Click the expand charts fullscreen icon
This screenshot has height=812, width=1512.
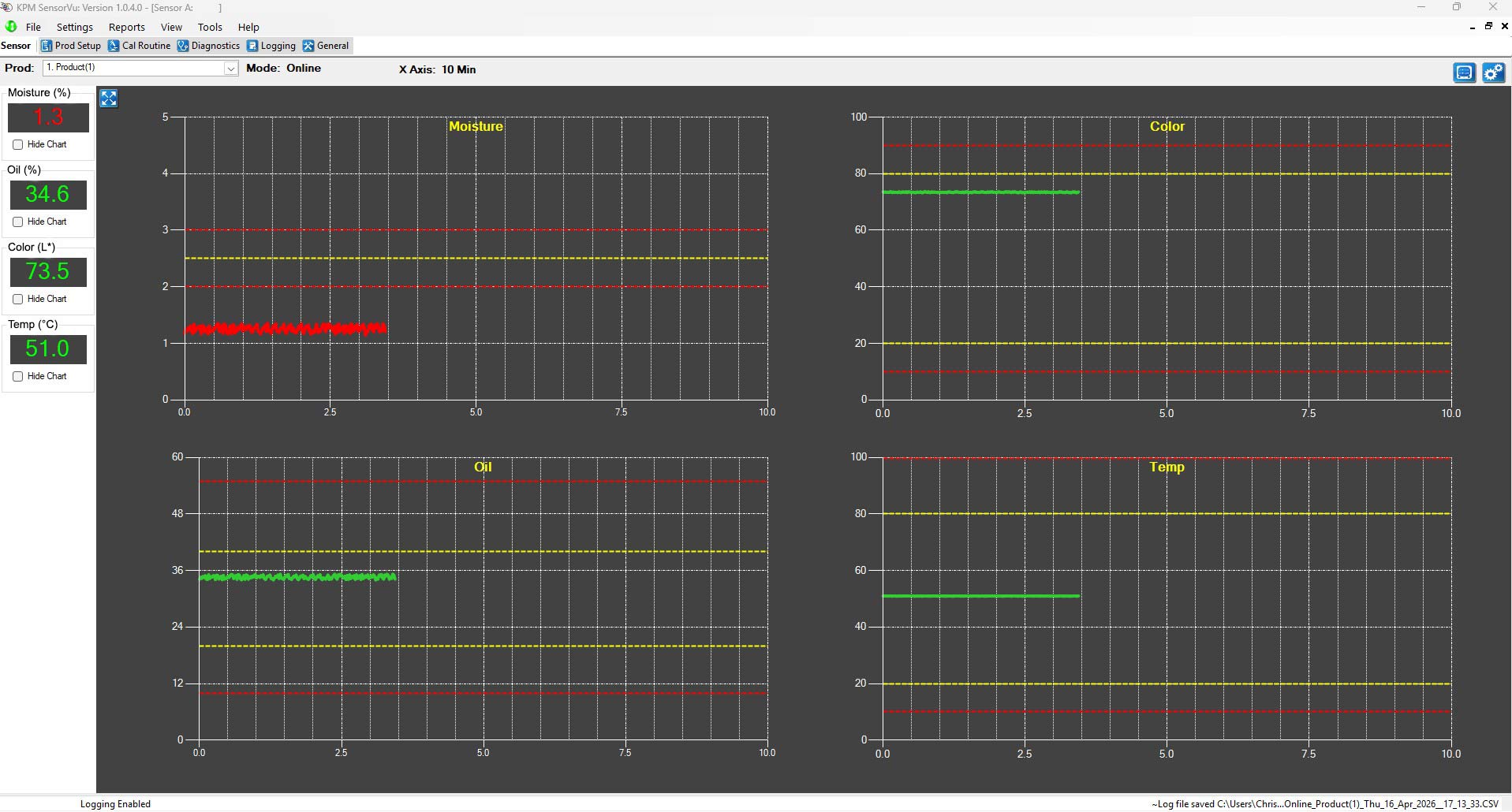(x=109, y=99)
